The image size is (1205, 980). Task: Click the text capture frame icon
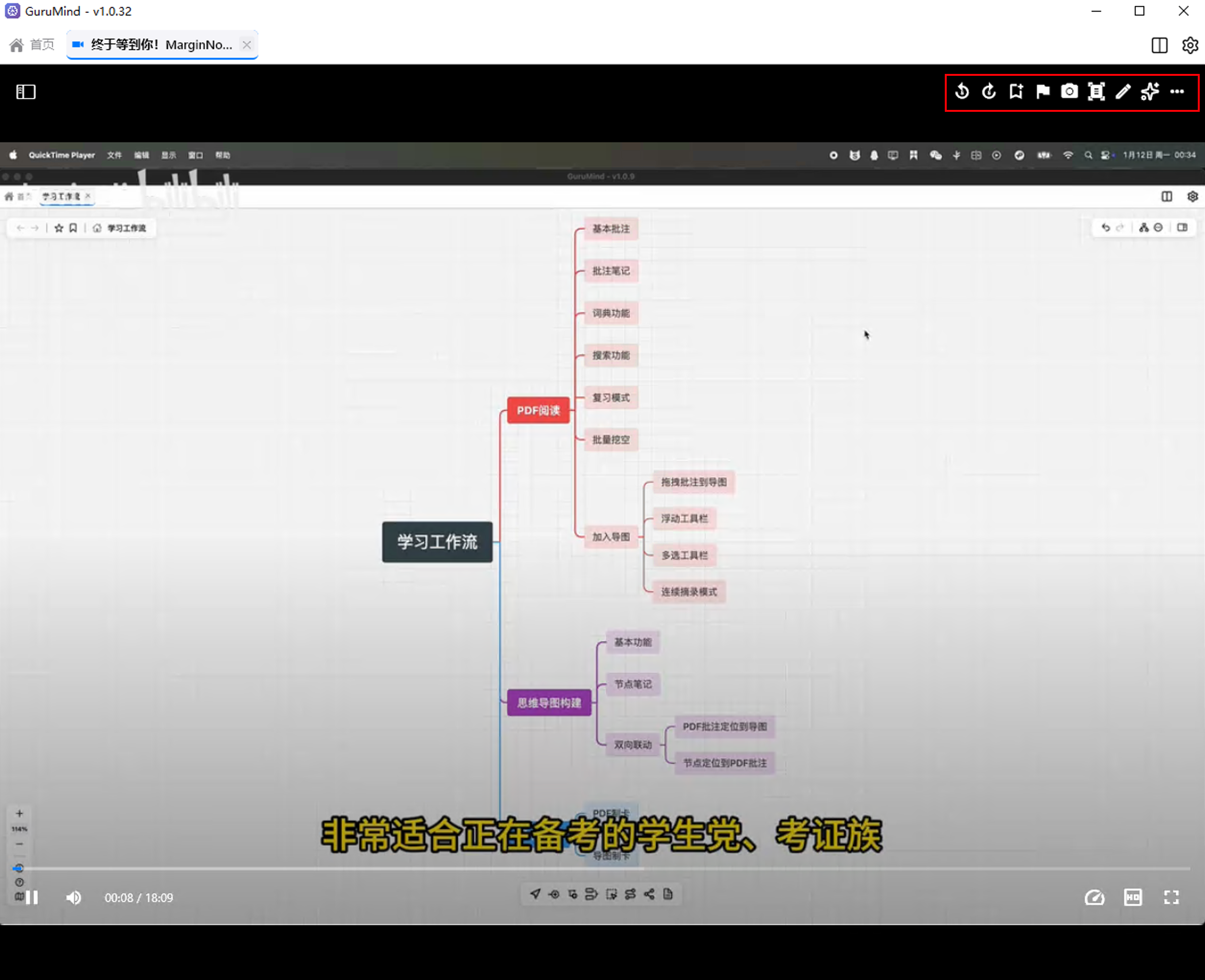pyautogui.click(x=1096, y=92)
